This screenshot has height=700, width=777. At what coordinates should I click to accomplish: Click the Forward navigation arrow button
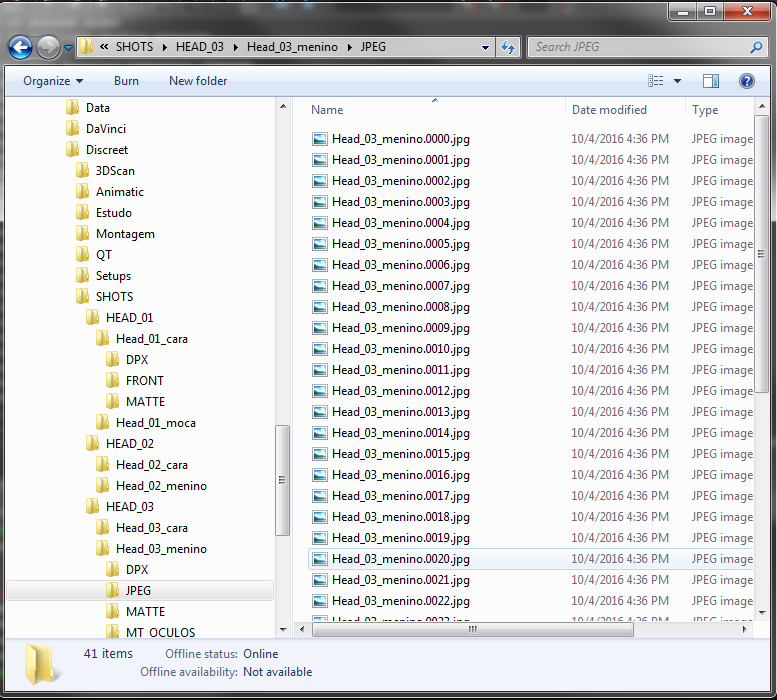pyautogui.click(x=49, y=47)
